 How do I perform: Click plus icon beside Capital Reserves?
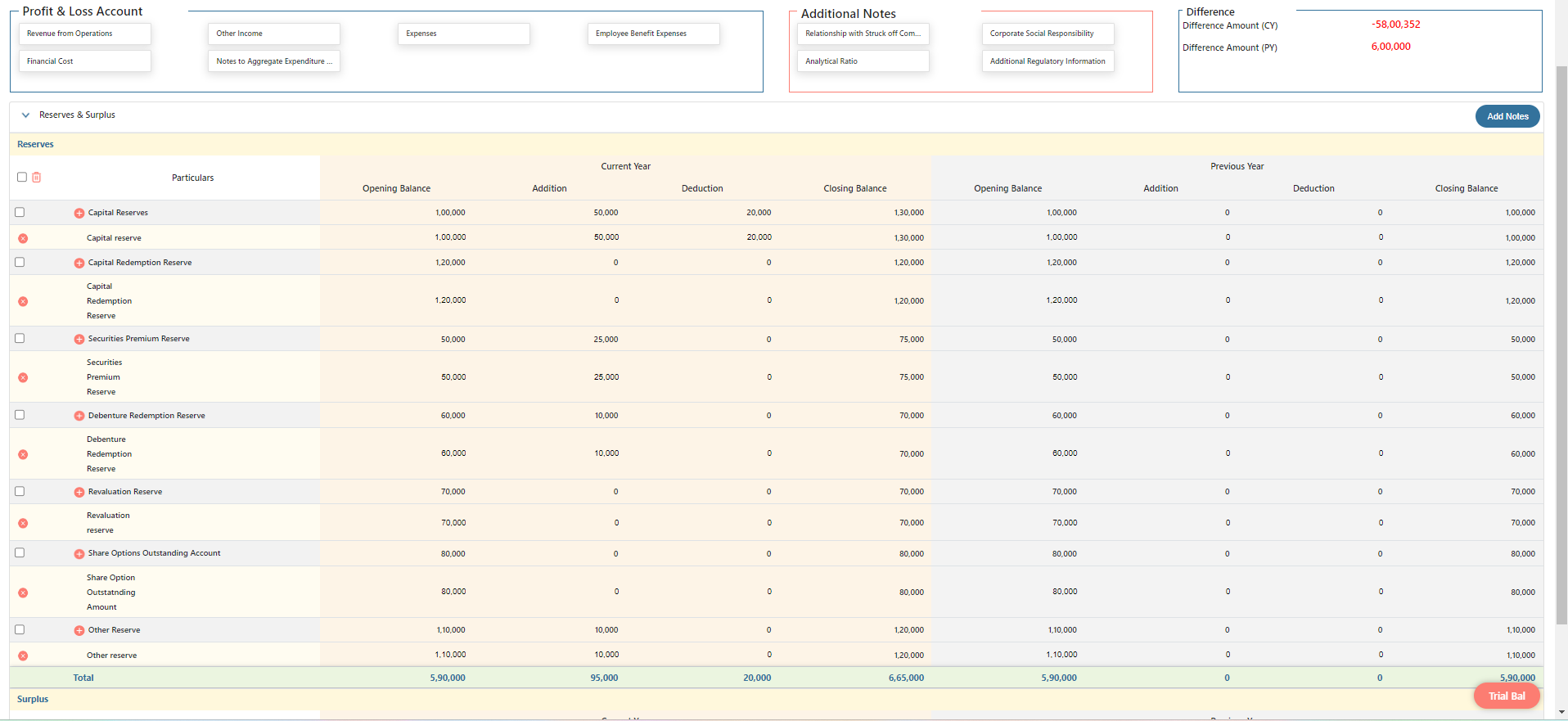click(79, 213)
